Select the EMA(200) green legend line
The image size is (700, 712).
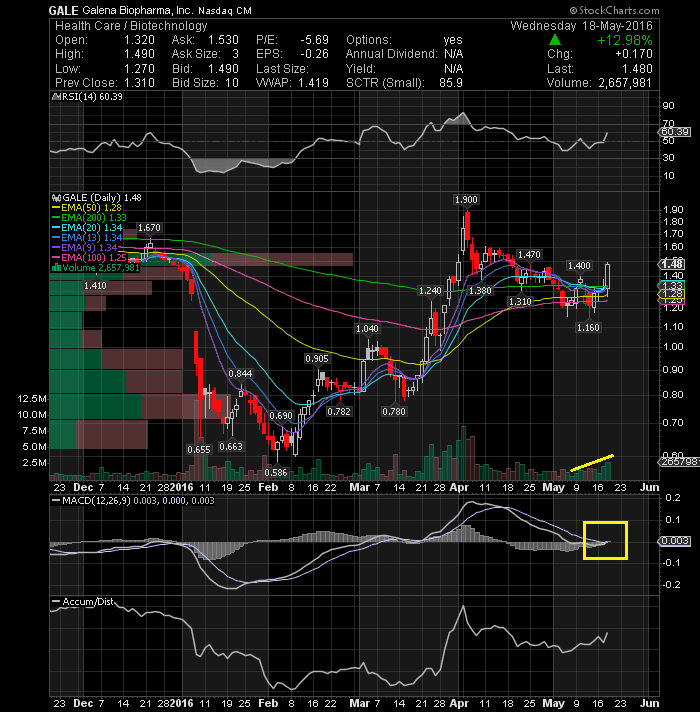[x=56, y=218]
